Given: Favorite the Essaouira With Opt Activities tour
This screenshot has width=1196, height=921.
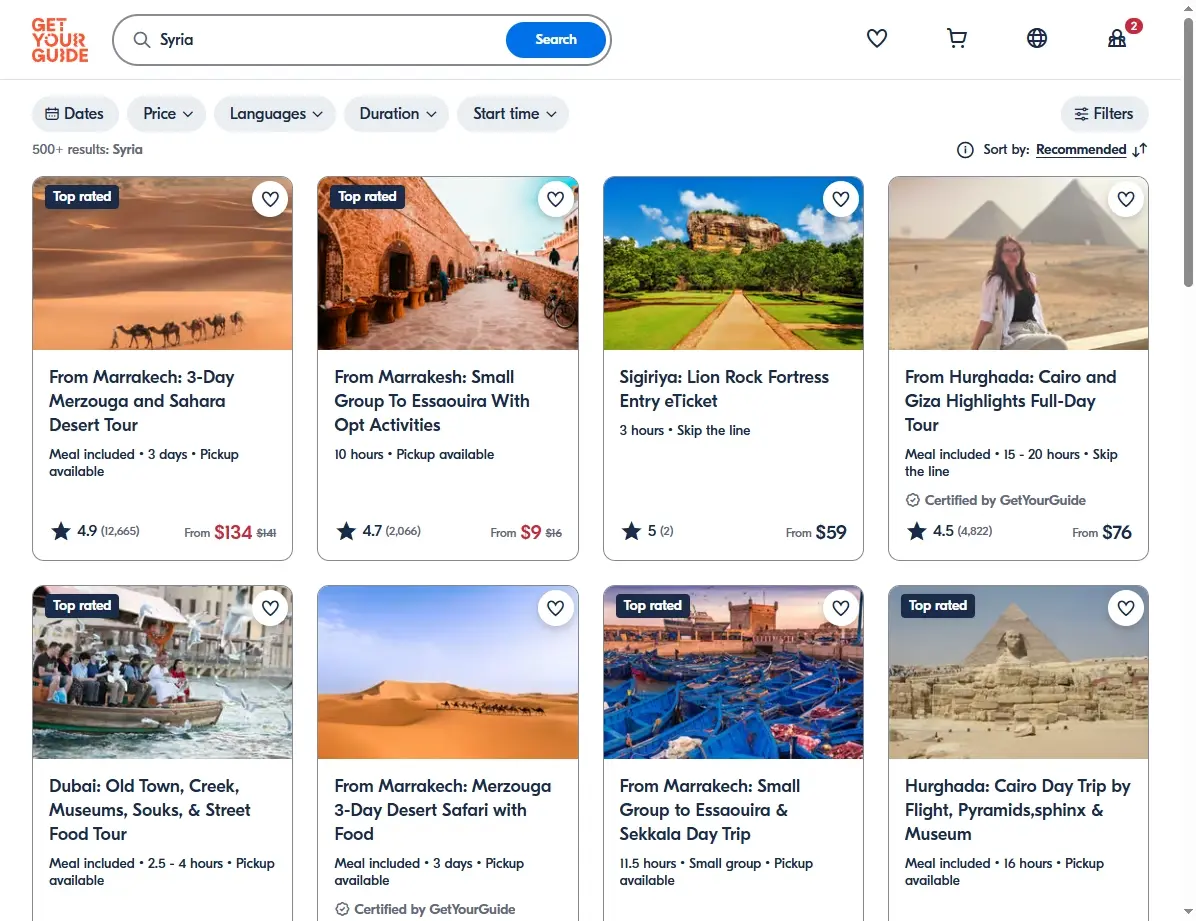Looking at the screenshot, I should coord(555,199).
